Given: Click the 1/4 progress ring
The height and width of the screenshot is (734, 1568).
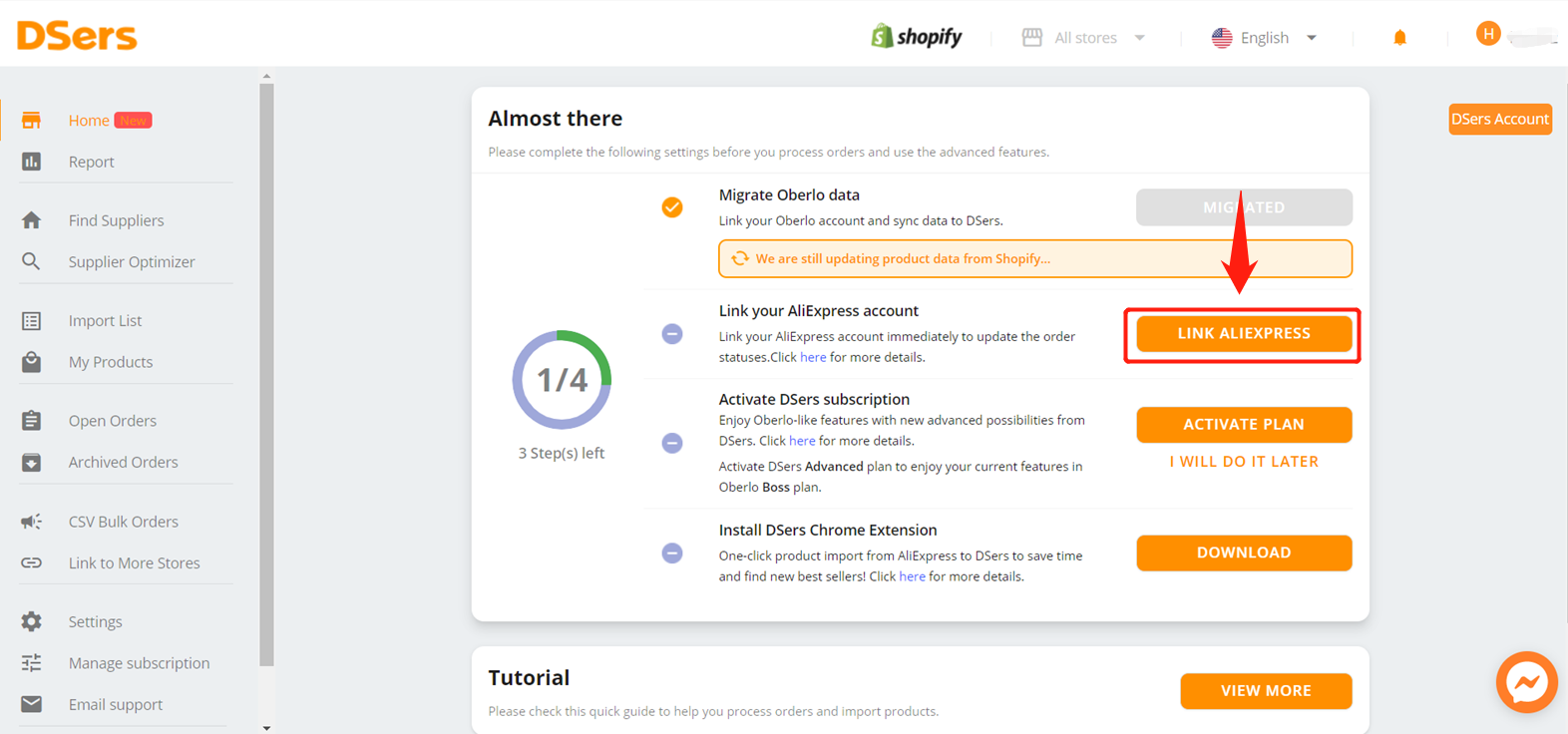Looking at the screenshot, I should pyautogui.click(x=562, y=380).
